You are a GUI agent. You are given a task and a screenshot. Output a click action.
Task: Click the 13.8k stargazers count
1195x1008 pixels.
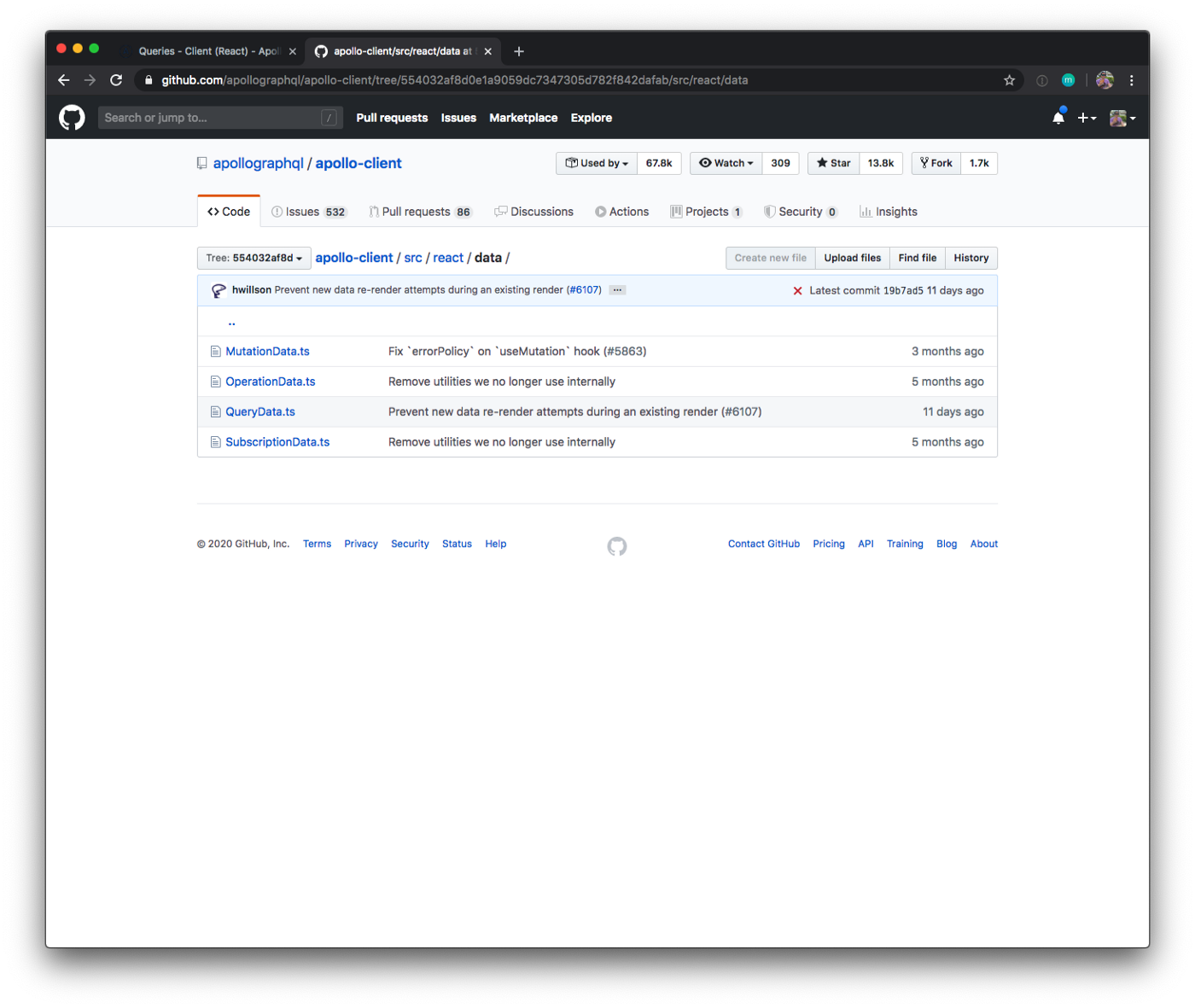(881, 163)
